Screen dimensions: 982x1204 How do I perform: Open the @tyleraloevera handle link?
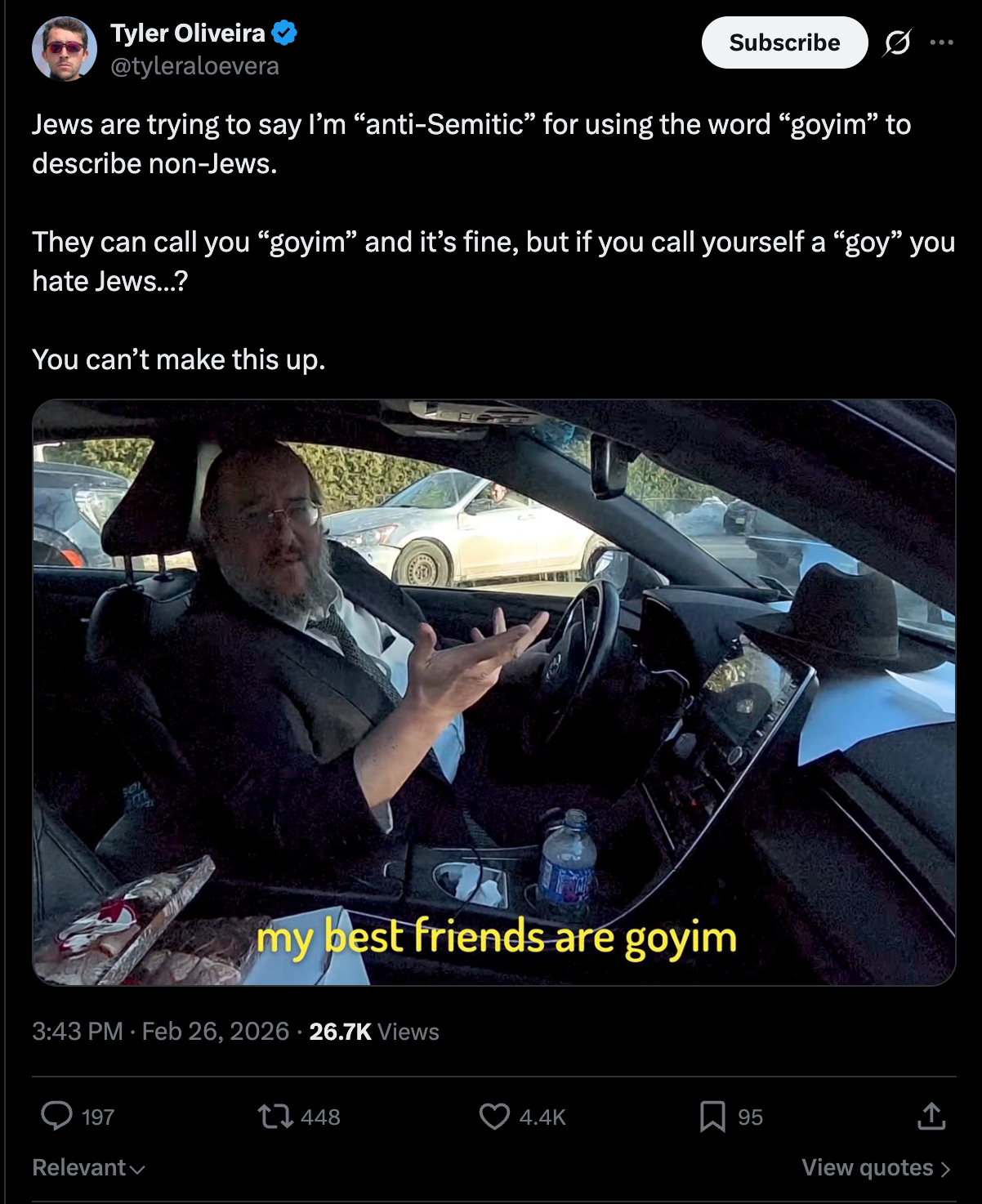pyautogui.click(x=194, y=66)
